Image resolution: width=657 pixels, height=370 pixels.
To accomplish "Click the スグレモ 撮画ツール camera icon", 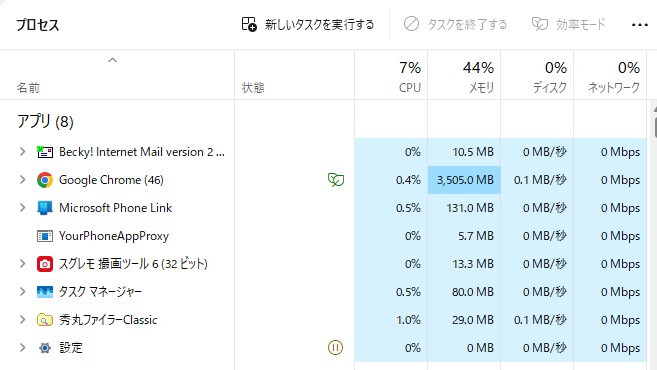I will pyautogui.click(x=45, y=264).
